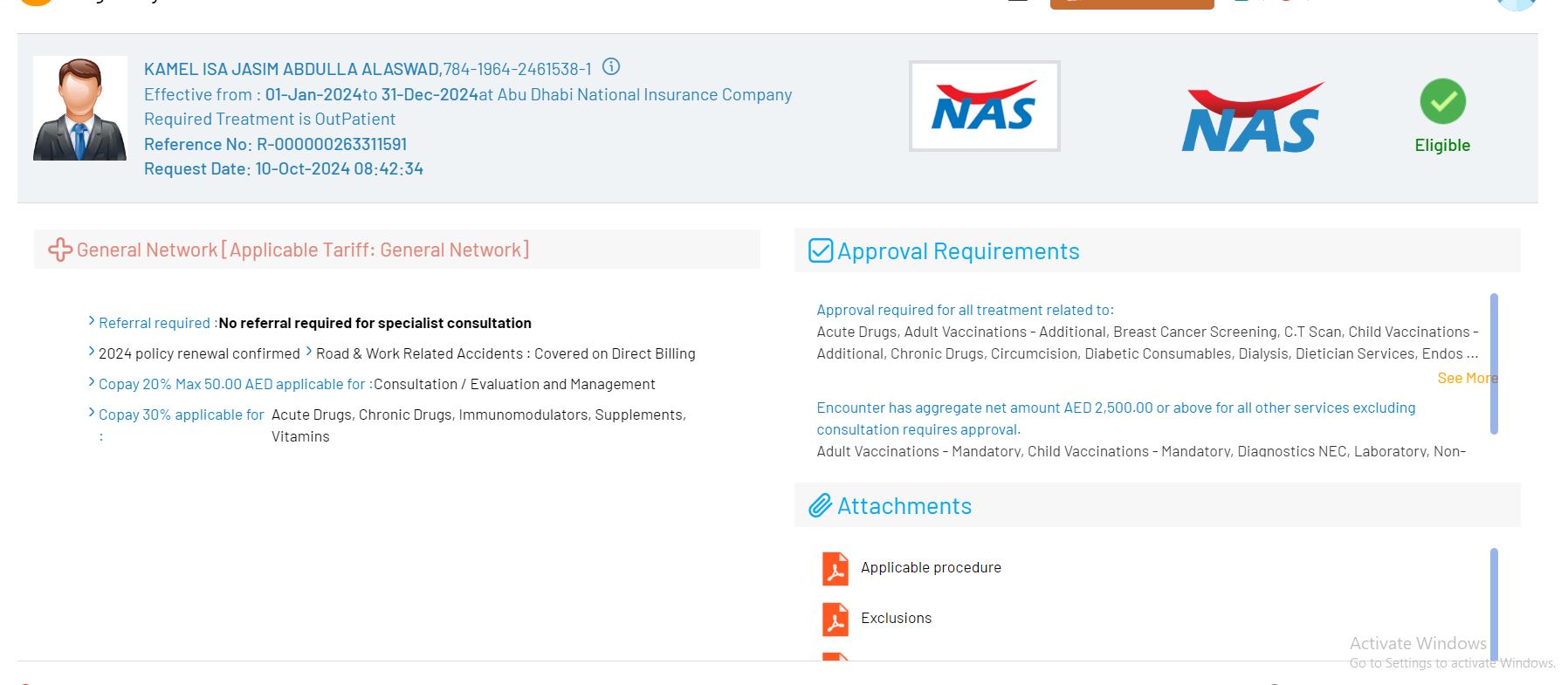Expand the chevron before Referral required

point(92,321)
